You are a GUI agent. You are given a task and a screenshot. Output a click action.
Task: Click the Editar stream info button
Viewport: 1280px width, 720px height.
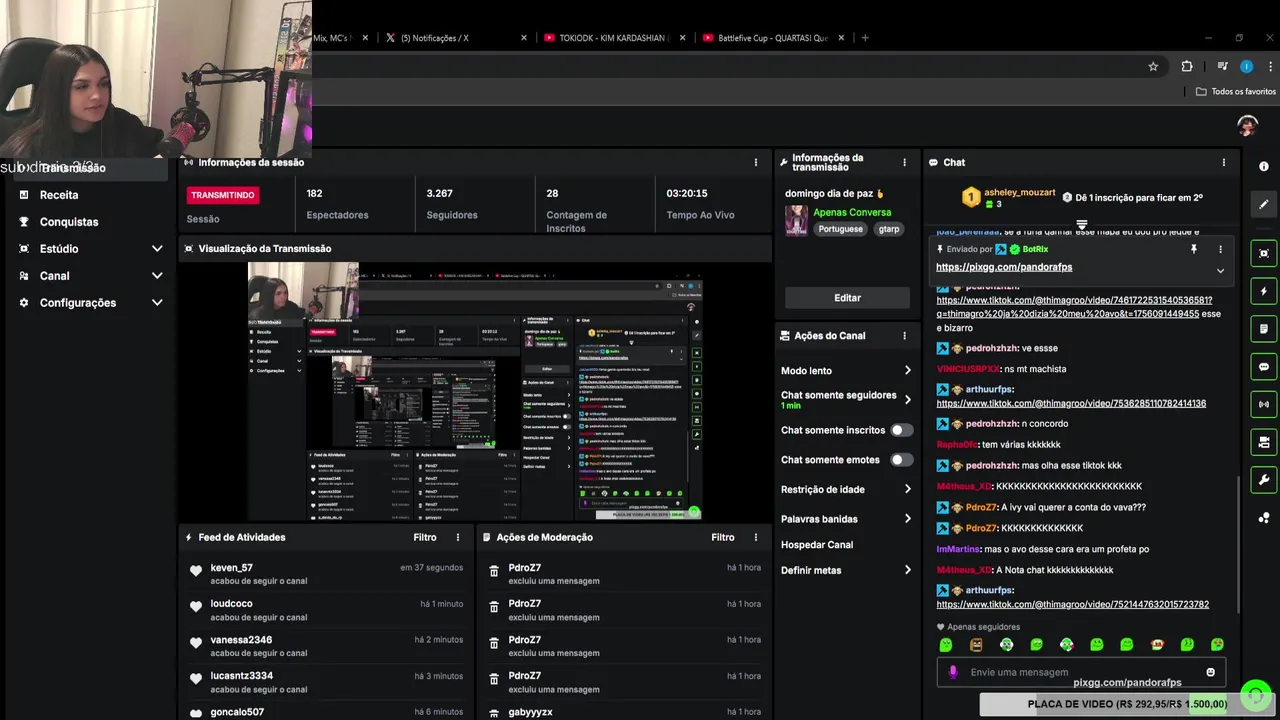pos(847,298)
